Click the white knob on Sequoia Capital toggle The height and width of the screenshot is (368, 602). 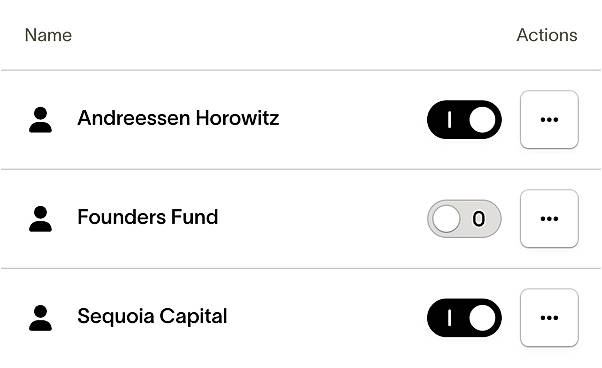click(482, 318)
